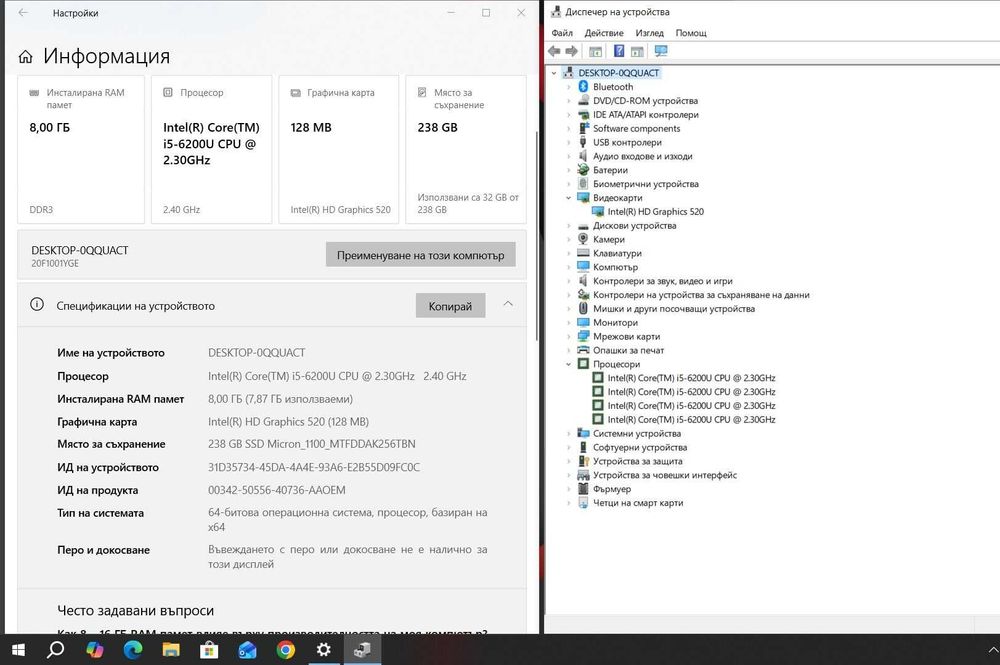Click the Графична карта info card
Viewport: 1000px width, 665px height.
339,150
